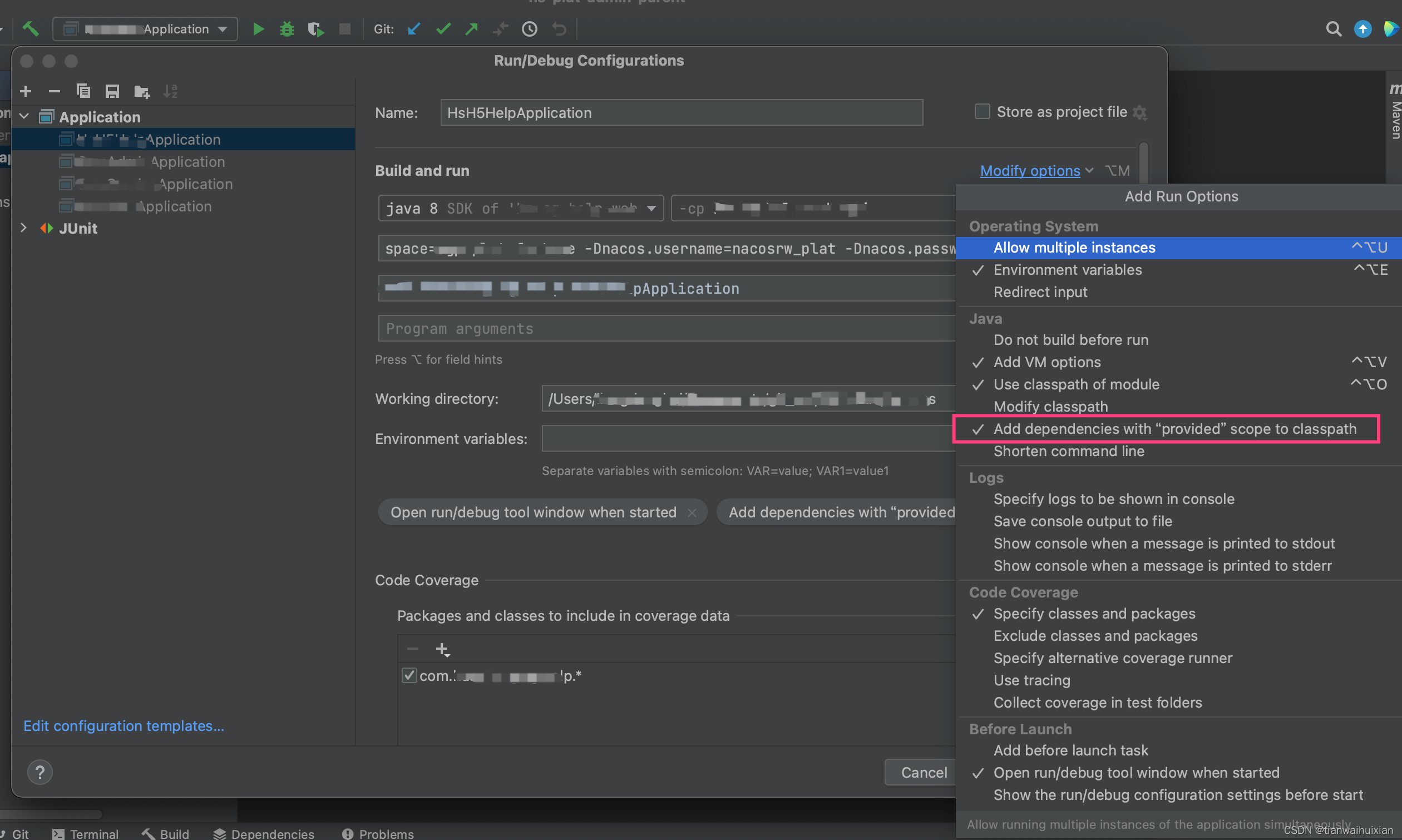Run with coverage icon in the toolbar
Screen dimensions: 1402x840
[x=315, y=29]
